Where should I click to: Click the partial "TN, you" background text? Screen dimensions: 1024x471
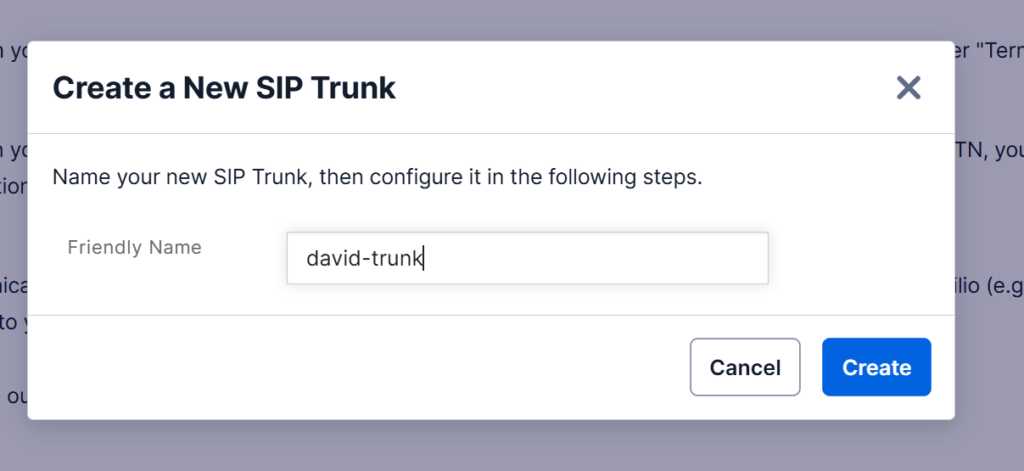(989, 151)
